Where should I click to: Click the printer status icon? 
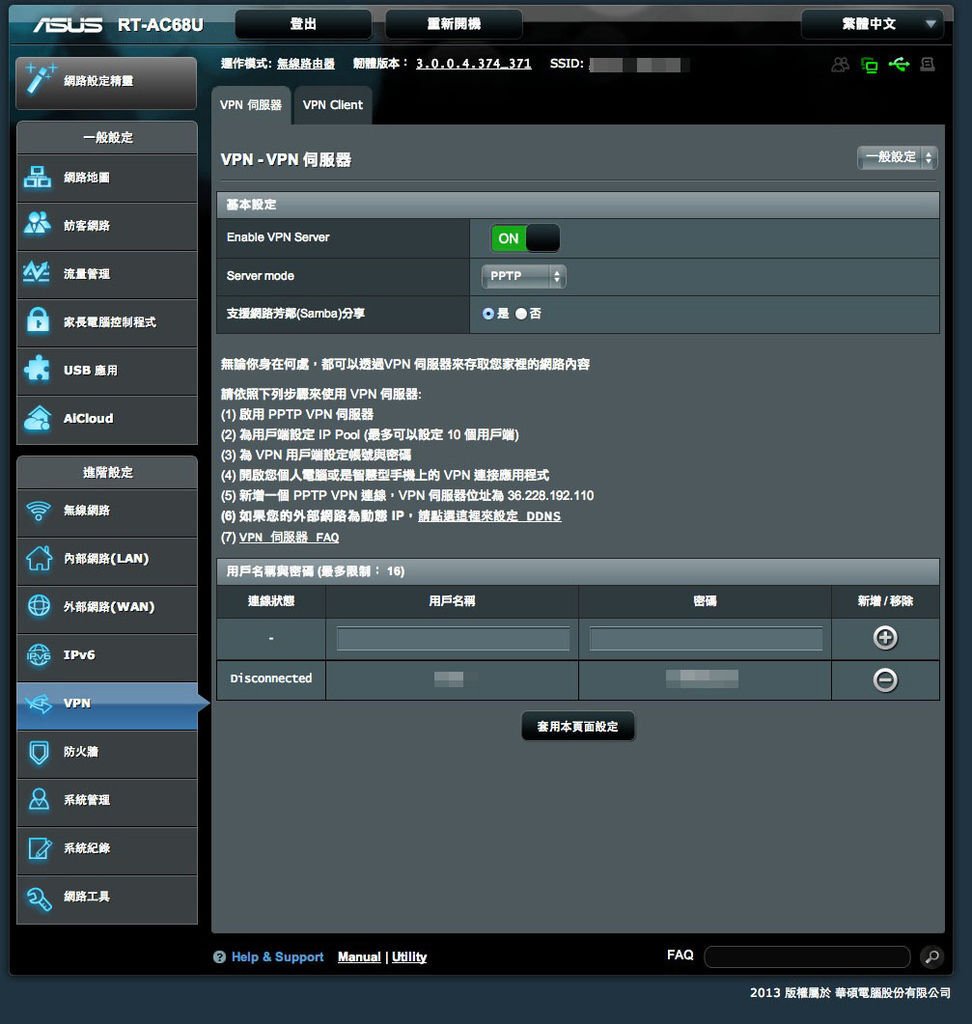[x=928, y=64]
